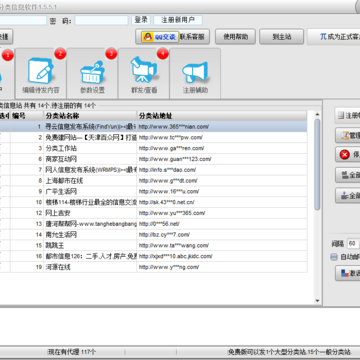Select row 南允生活网
The width and height of the screenshot is (360, 360).
[x=153, y=235]
